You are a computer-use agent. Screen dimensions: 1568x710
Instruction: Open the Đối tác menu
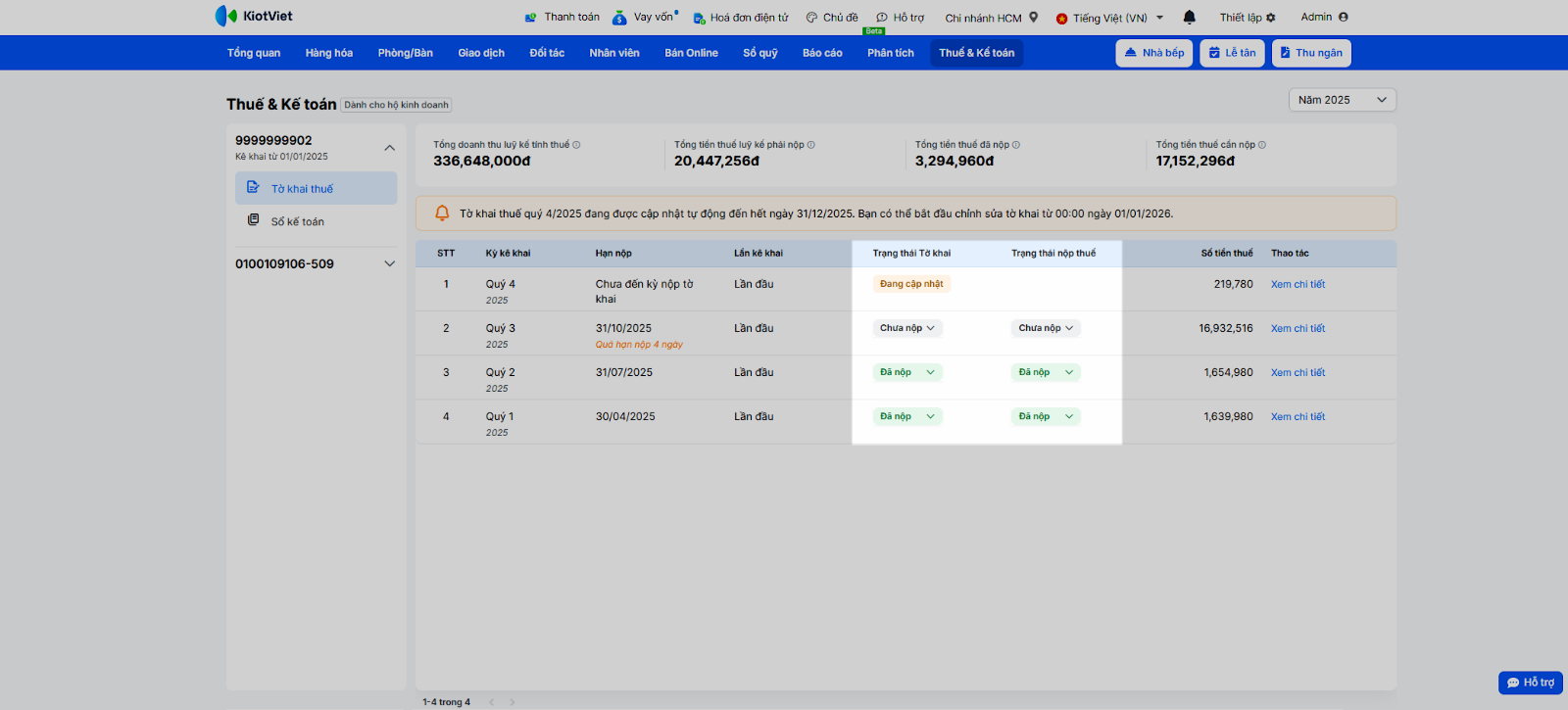pos(547,53)
